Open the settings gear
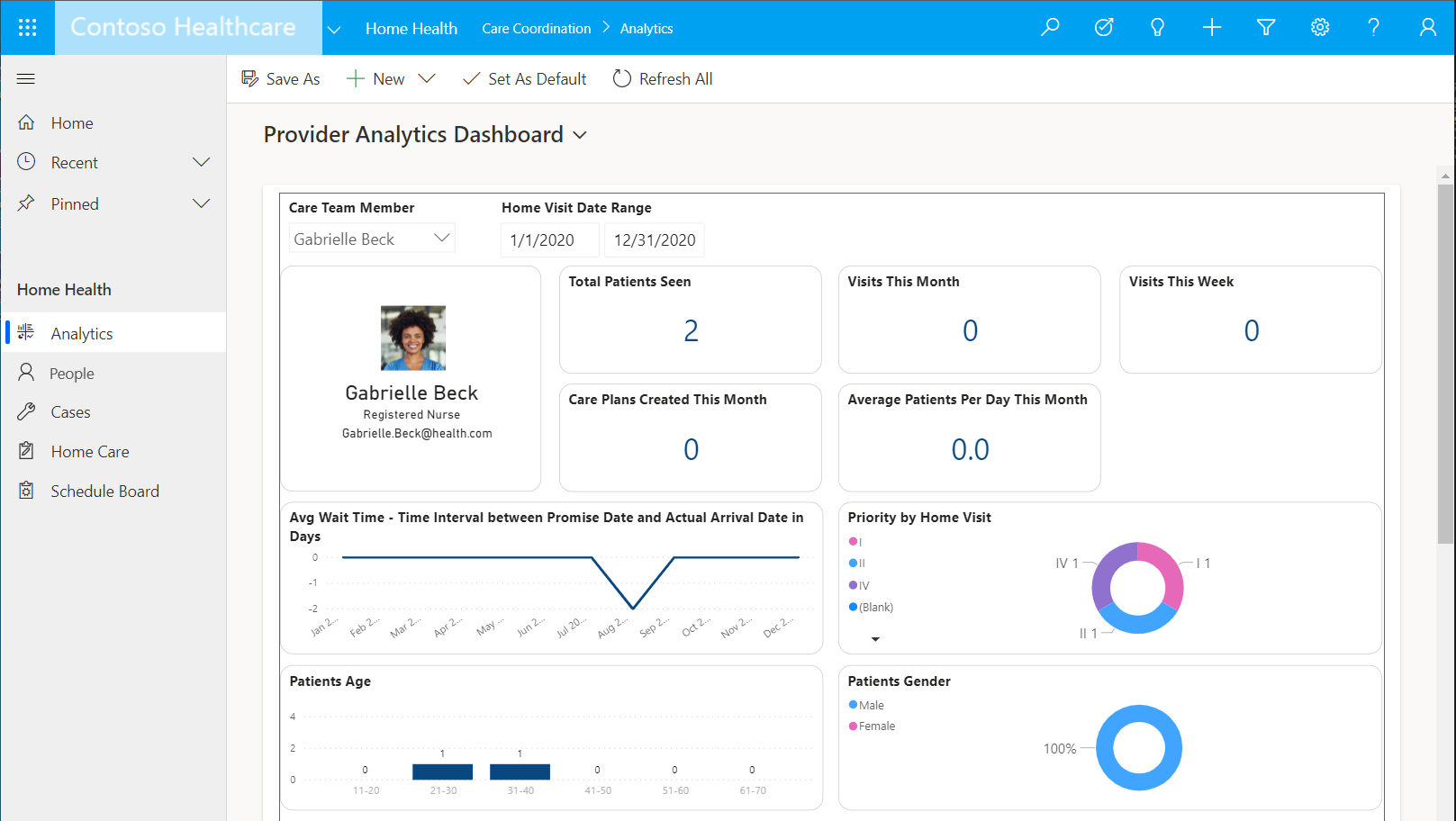The image size is (1456, 821). 1320,27
